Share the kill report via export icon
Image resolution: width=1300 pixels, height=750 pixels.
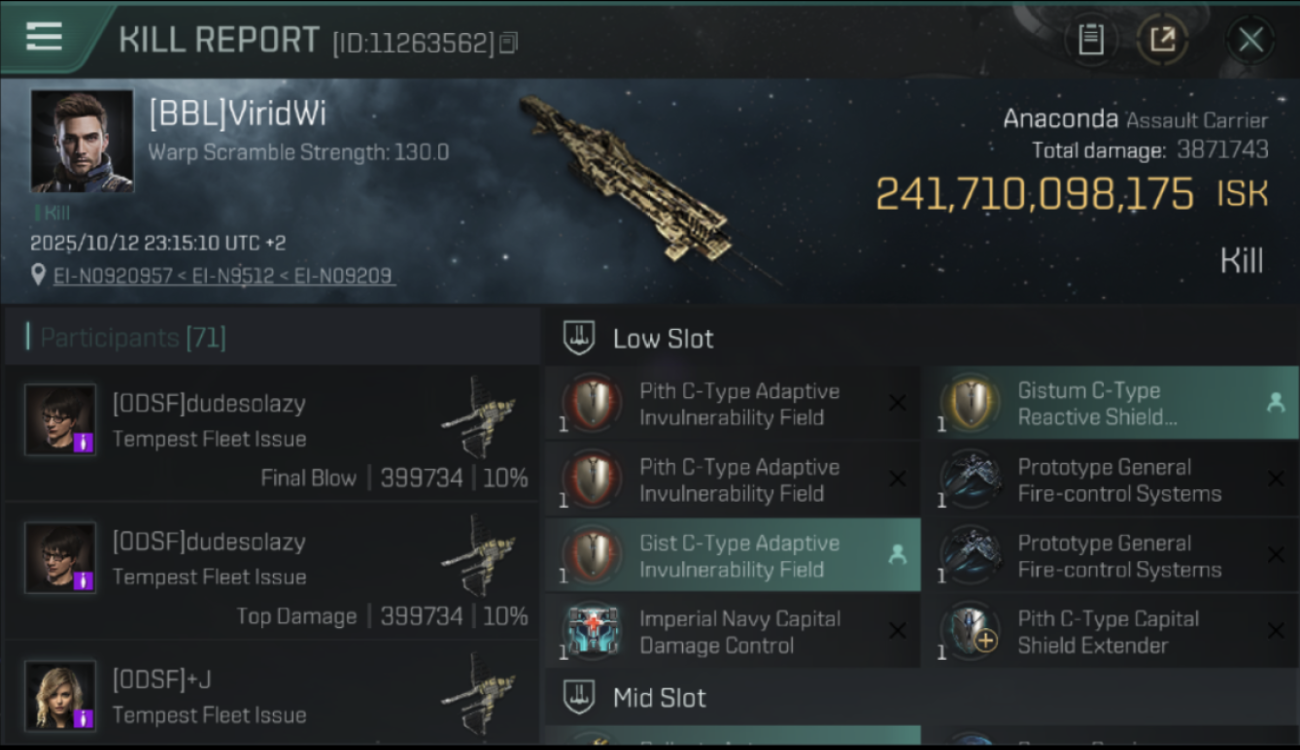tap(1162, 40)
